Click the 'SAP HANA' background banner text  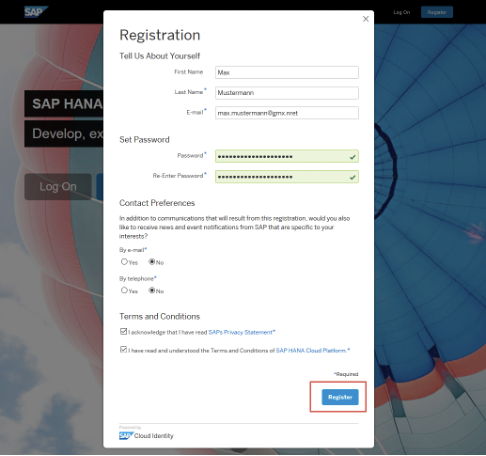[x=67, y=104]
